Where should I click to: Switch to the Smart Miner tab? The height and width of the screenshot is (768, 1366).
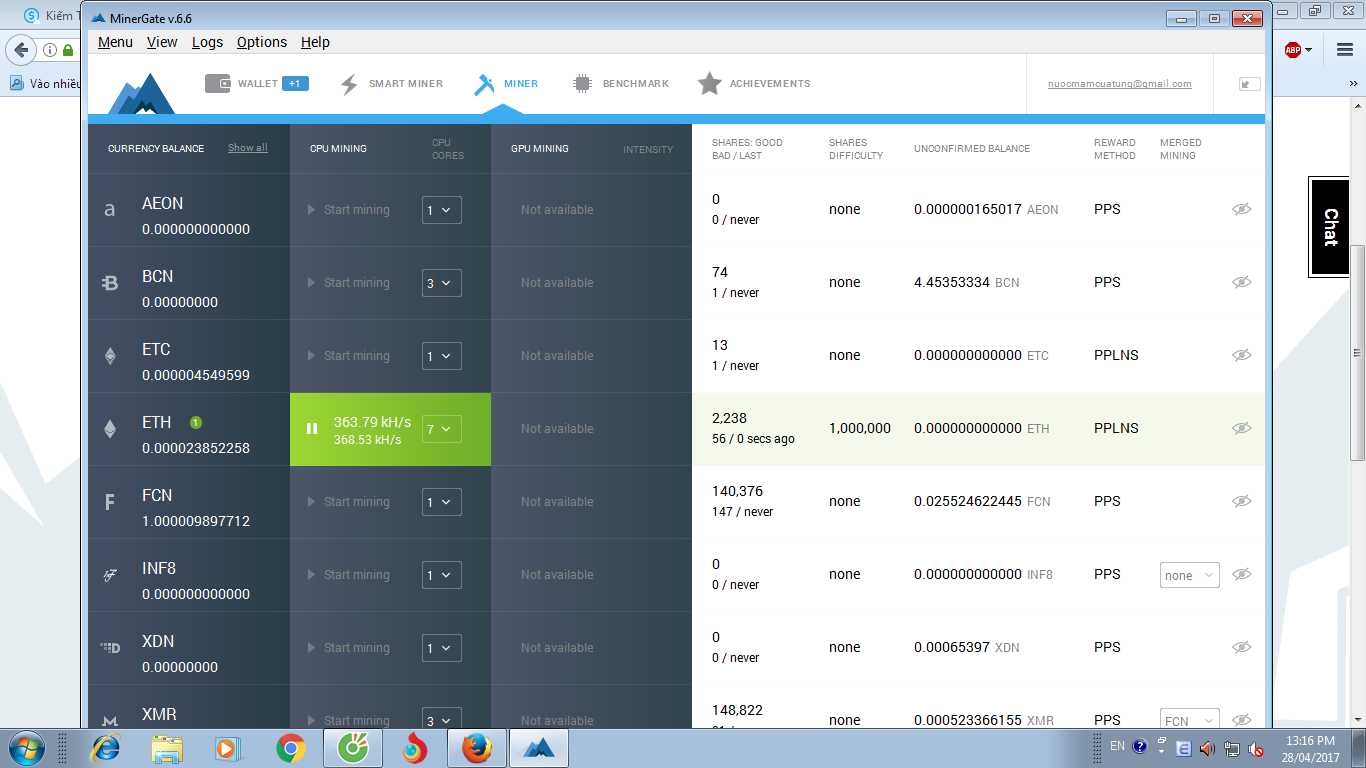tap(392, 84)
